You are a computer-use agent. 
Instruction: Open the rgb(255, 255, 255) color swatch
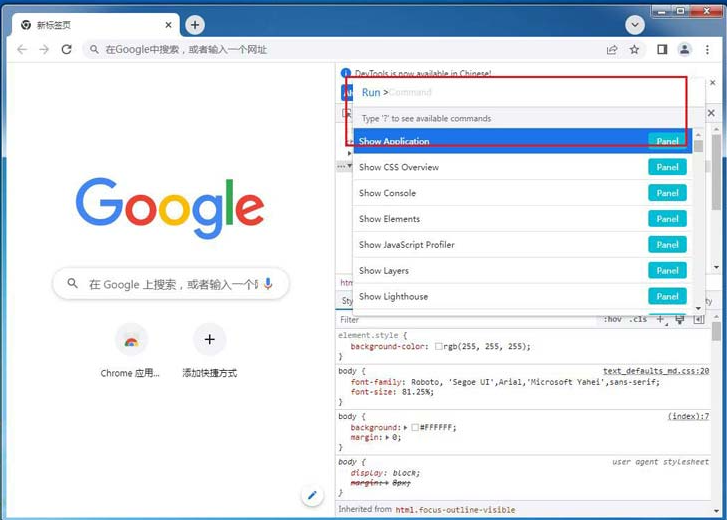point(438,346)
